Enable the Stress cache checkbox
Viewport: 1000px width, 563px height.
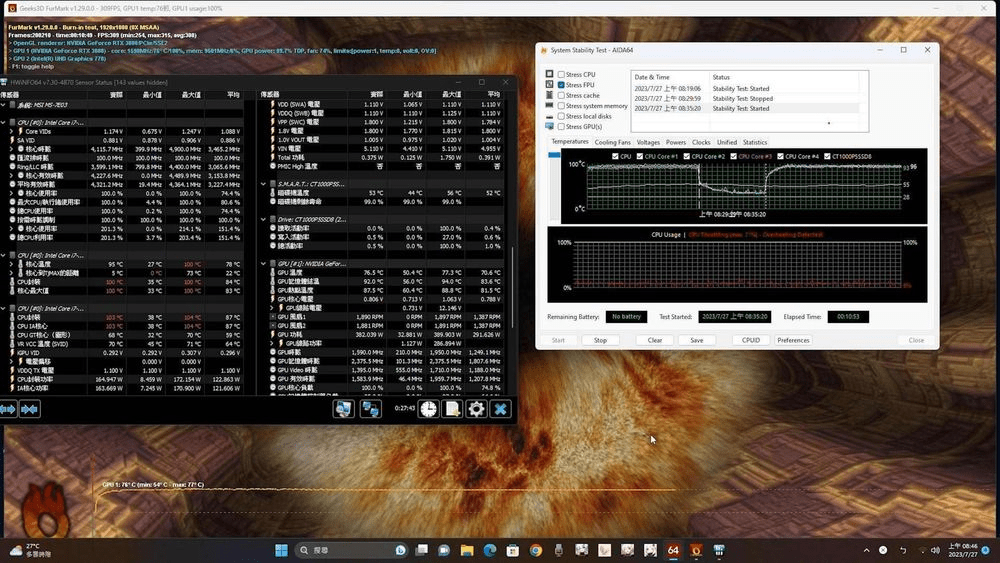(x=561, y=96)
